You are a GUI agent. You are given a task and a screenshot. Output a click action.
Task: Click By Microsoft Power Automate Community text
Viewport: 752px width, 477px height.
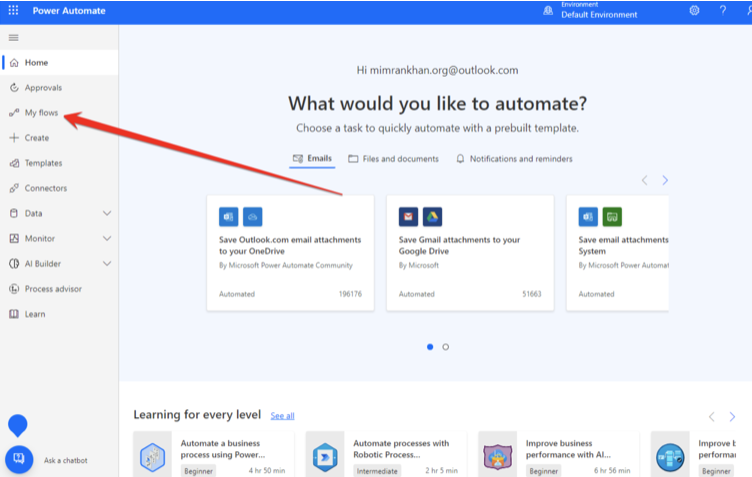(286, 265)
